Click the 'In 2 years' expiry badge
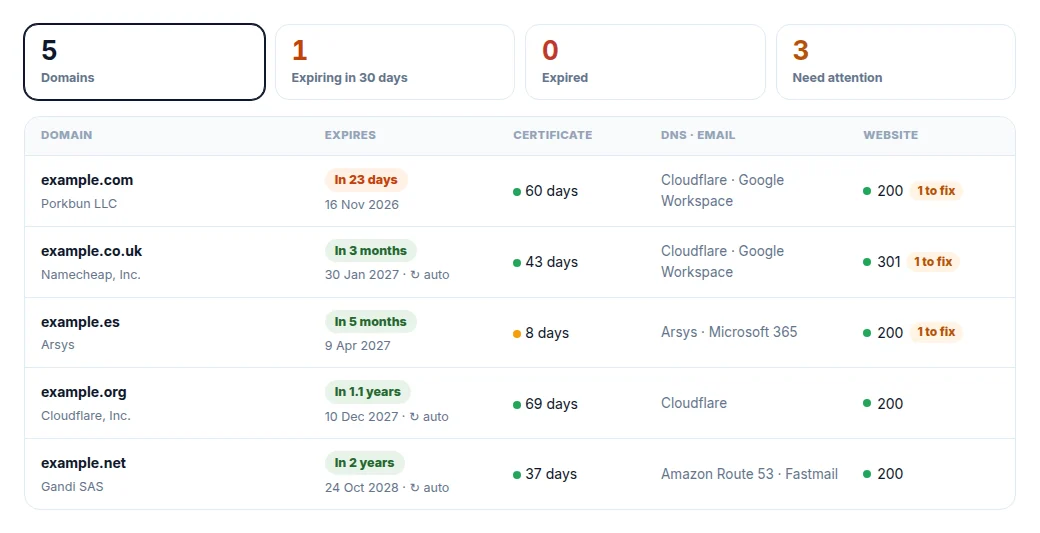This screenshot has height=533, width=1040. pos(365,463)
